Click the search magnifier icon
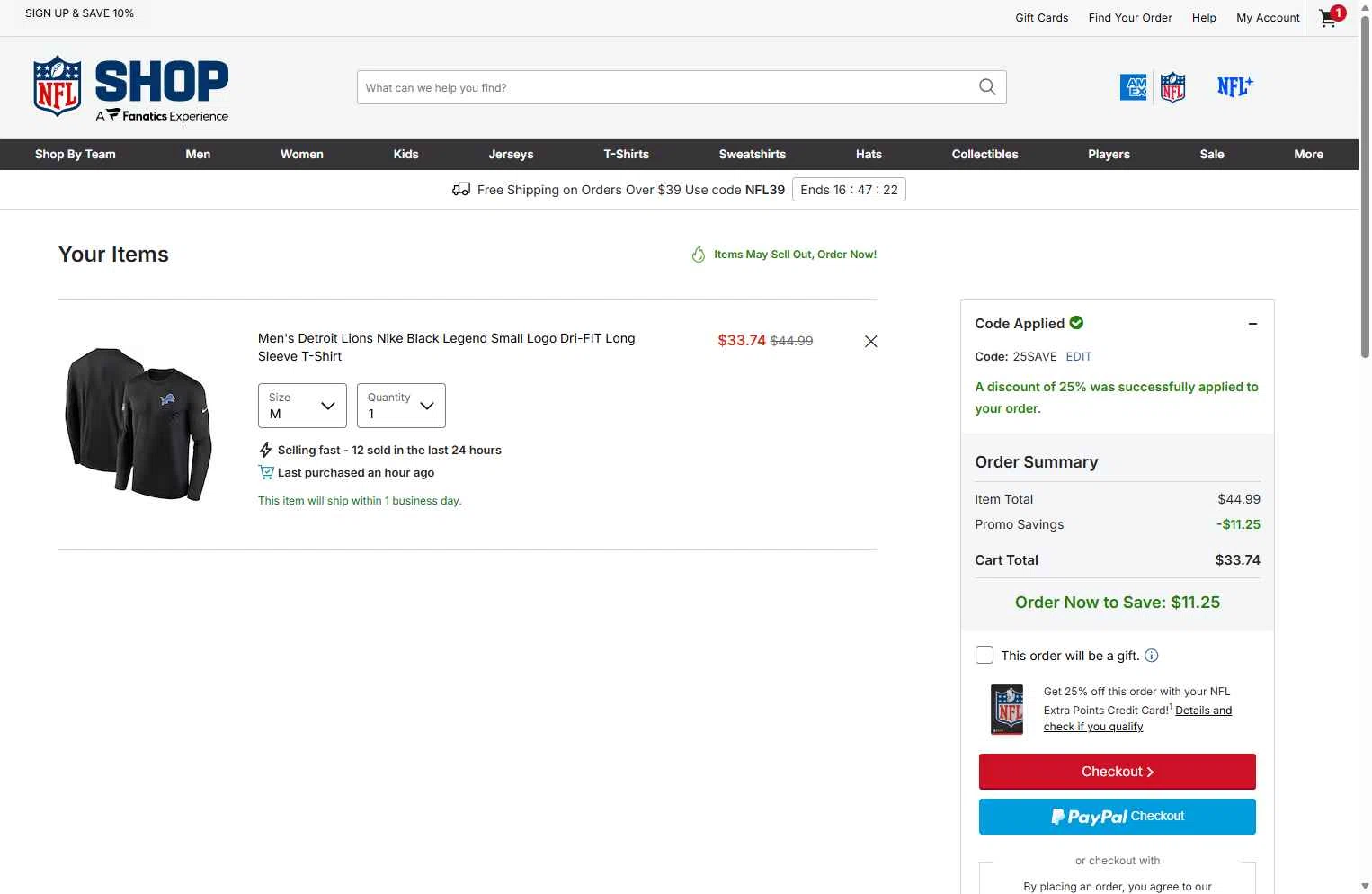 (987, 87)
